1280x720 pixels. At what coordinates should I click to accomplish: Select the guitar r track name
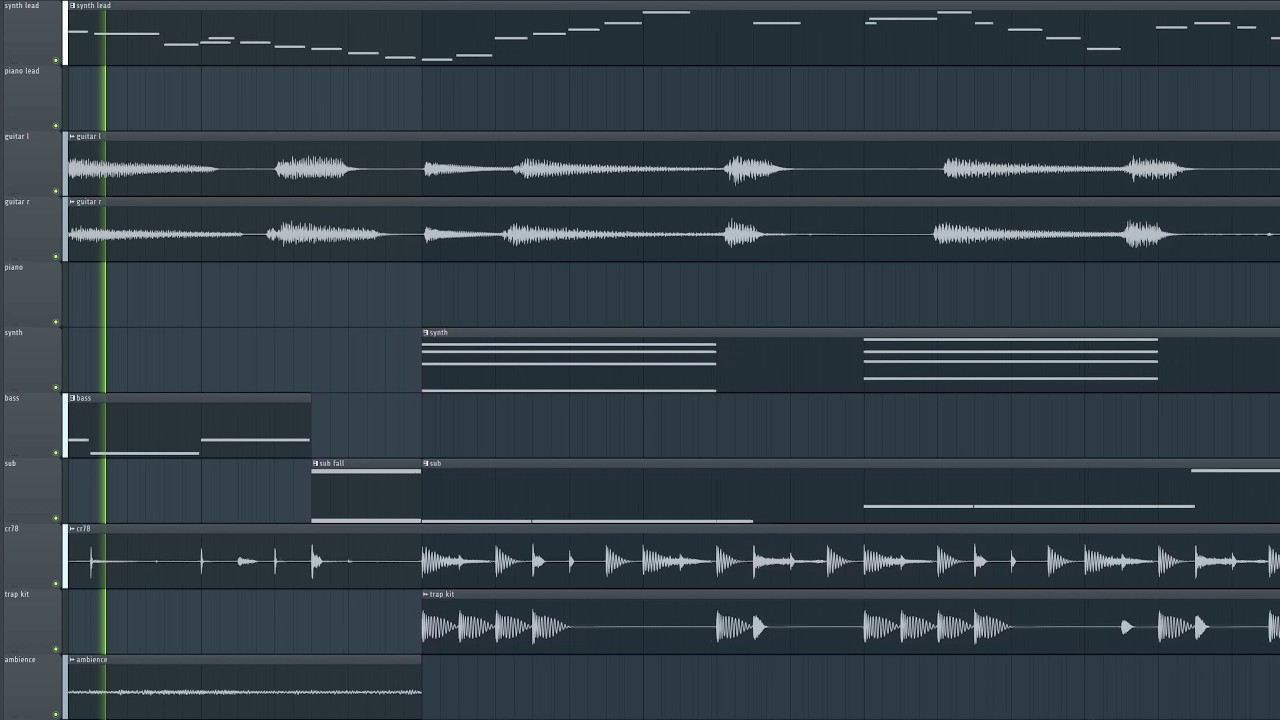pyautogui.click(x=17, y=202)
